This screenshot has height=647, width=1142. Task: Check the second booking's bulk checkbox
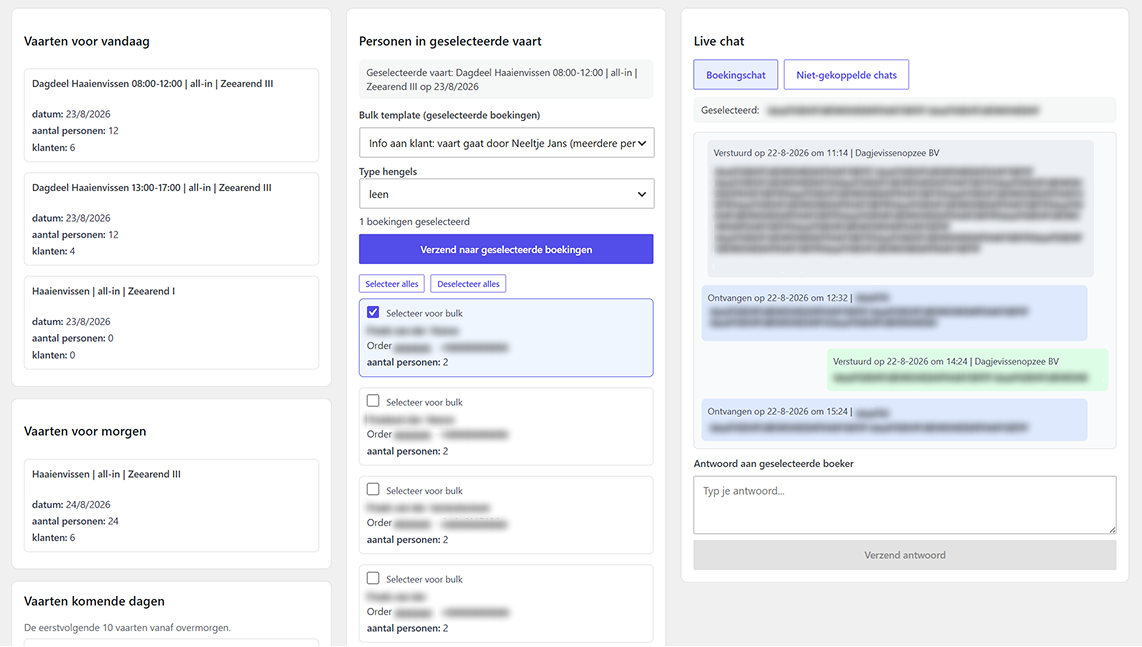coord(373,401)
